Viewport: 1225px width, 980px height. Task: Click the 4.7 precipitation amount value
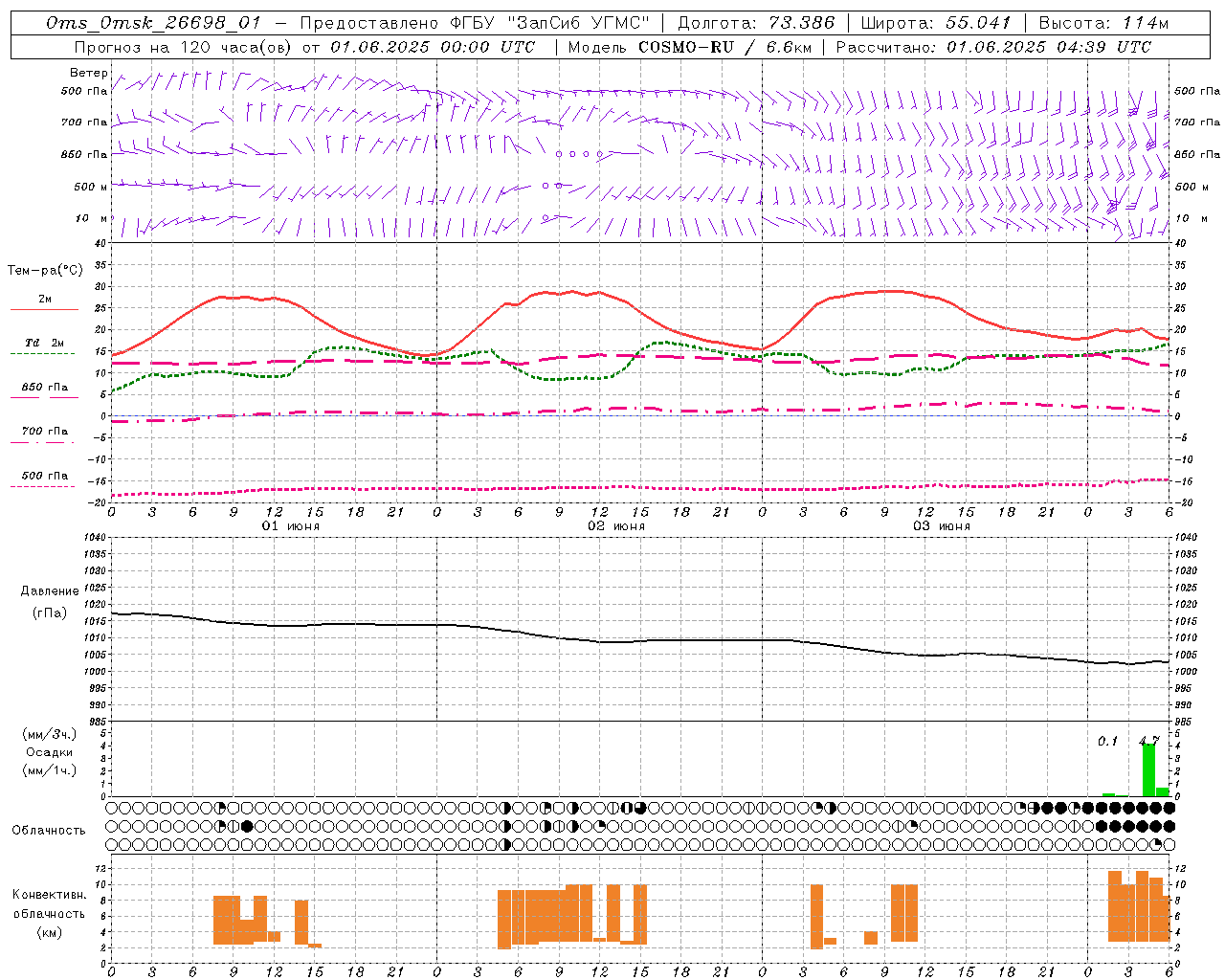tap(1148, 741)
